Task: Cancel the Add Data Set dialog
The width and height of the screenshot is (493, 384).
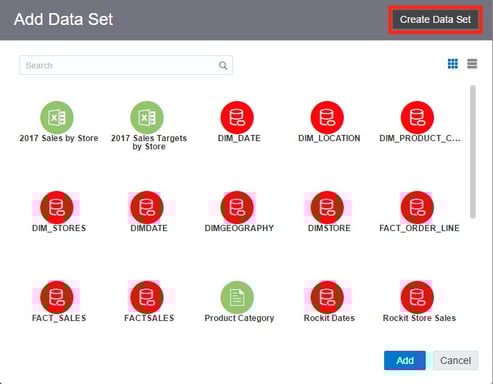Action: (x=455, y=360)
